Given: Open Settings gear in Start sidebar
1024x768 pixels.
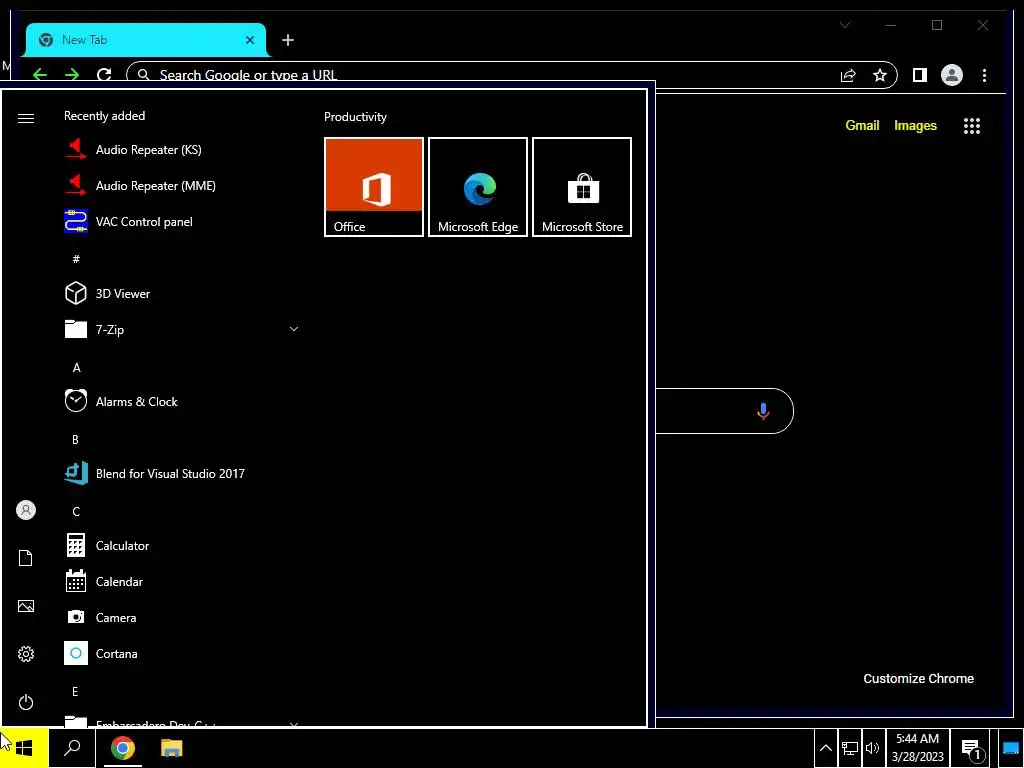Looking at the screenshot, I should click(25, 654).
